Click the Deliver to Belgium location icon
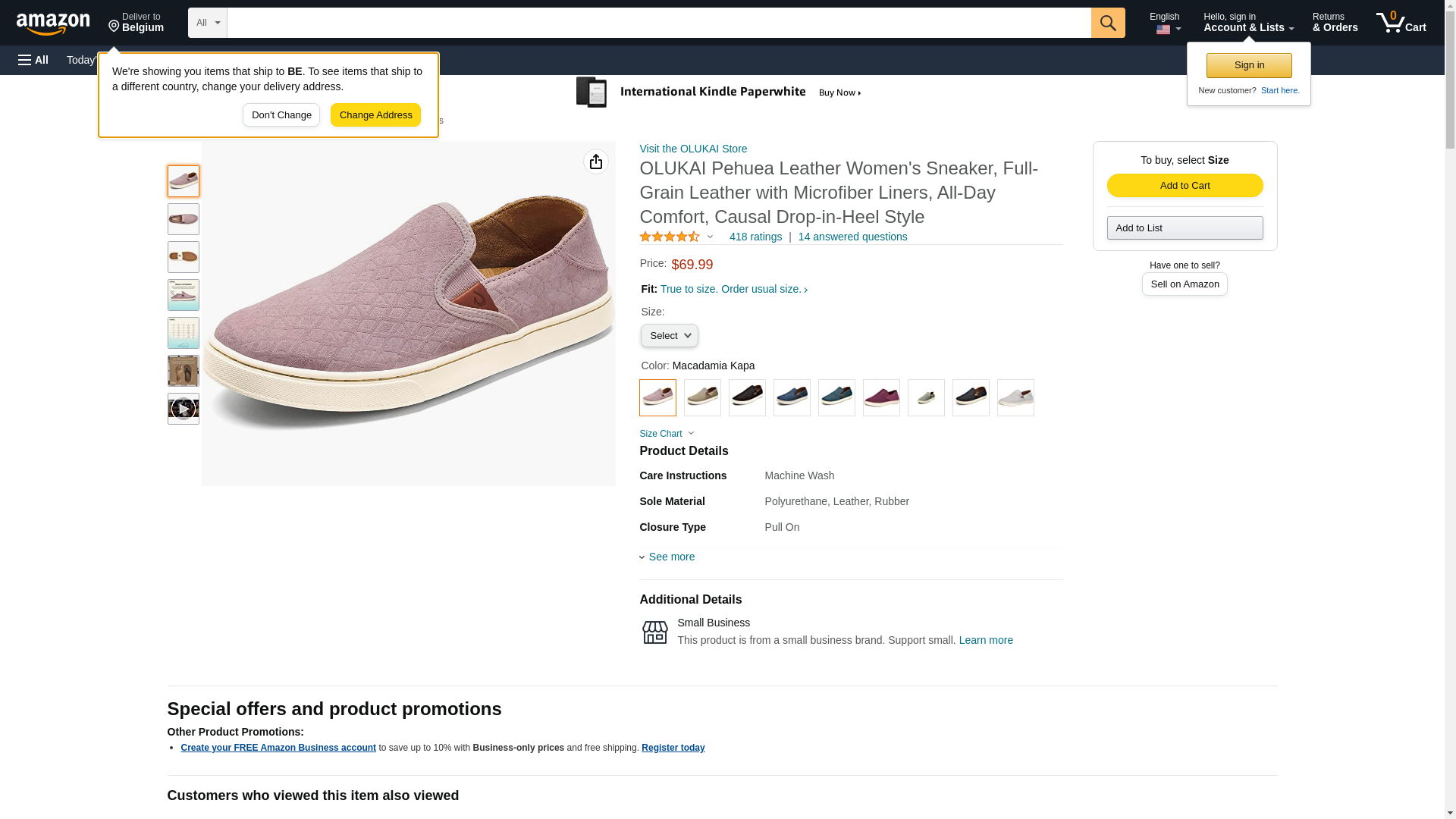Viewport: 1456px width, 819px height. point(115,27)
